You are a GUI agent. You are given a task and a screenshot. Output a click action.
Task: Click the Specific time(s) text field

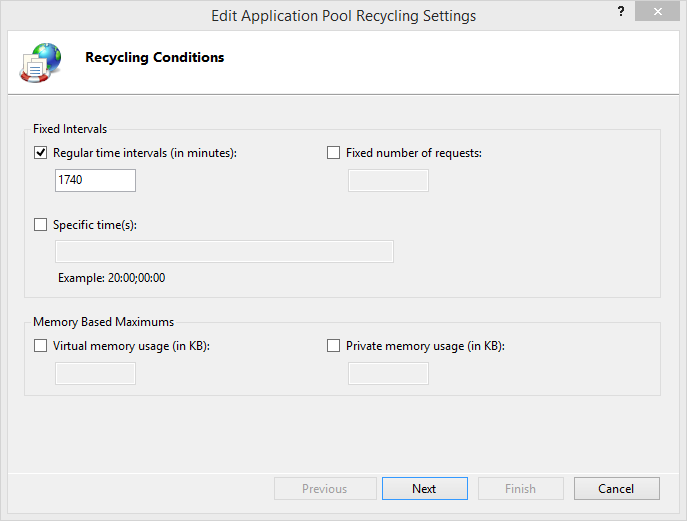[224, 251]
